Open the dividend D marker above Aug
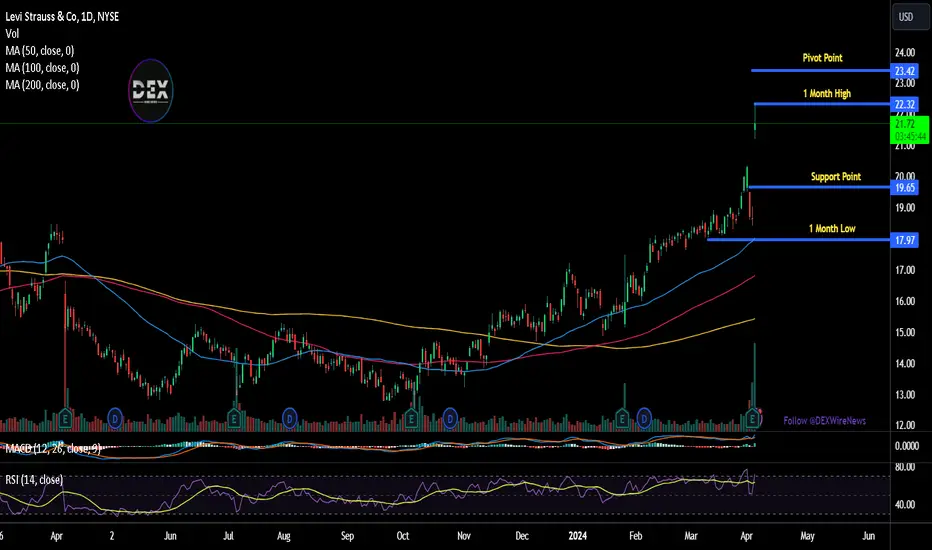 click(289, 419)
